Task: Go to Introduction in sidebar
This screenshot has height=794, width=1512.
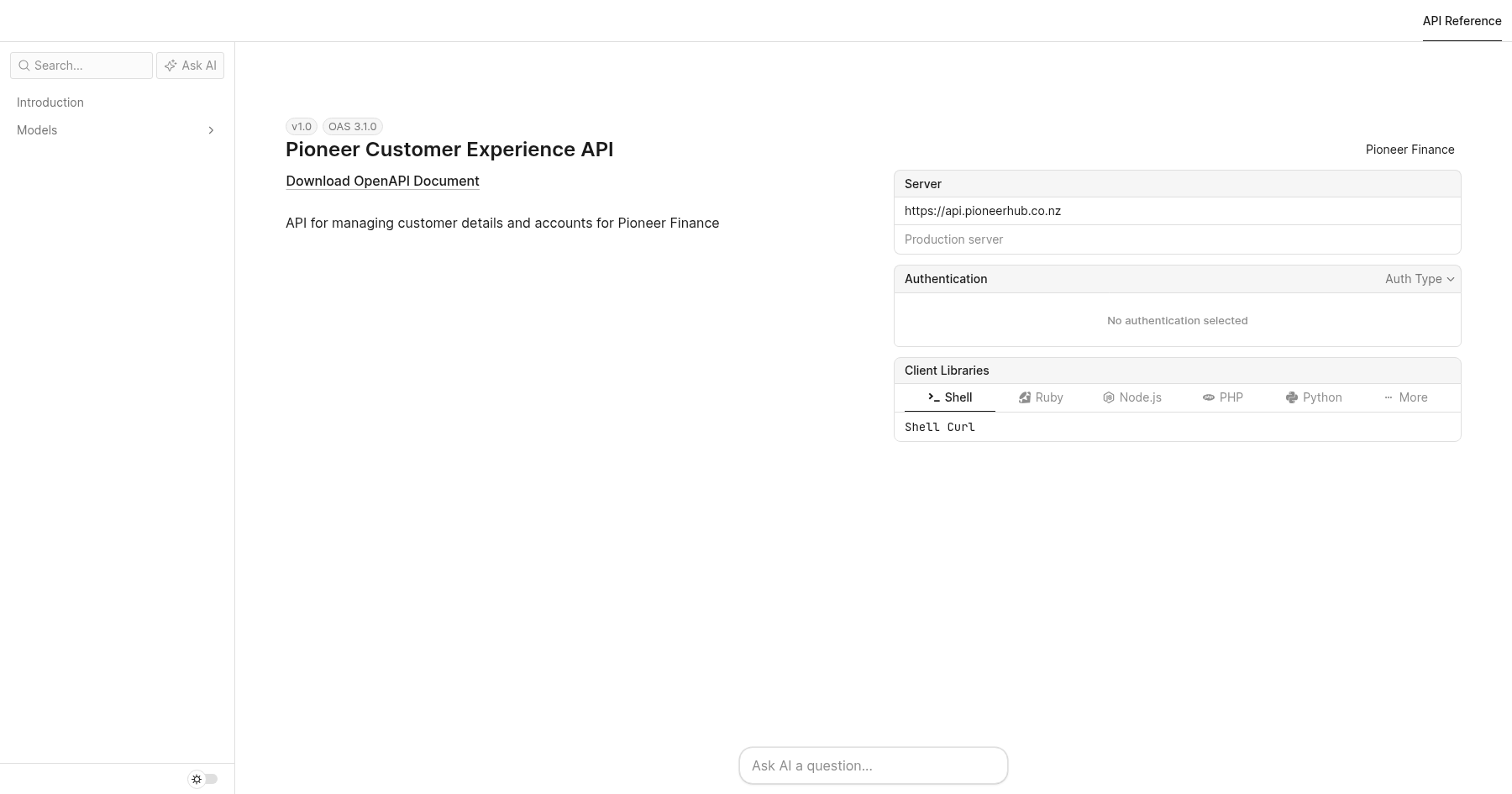Action: tap(50, 103)
